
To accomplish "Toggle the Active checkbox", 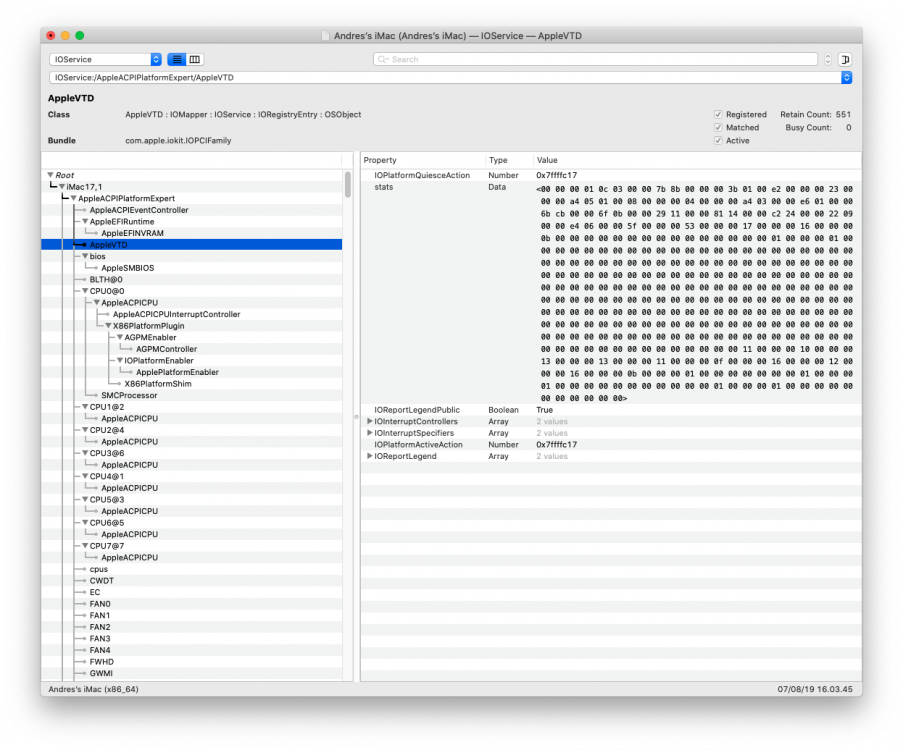I will pos(718,141).
